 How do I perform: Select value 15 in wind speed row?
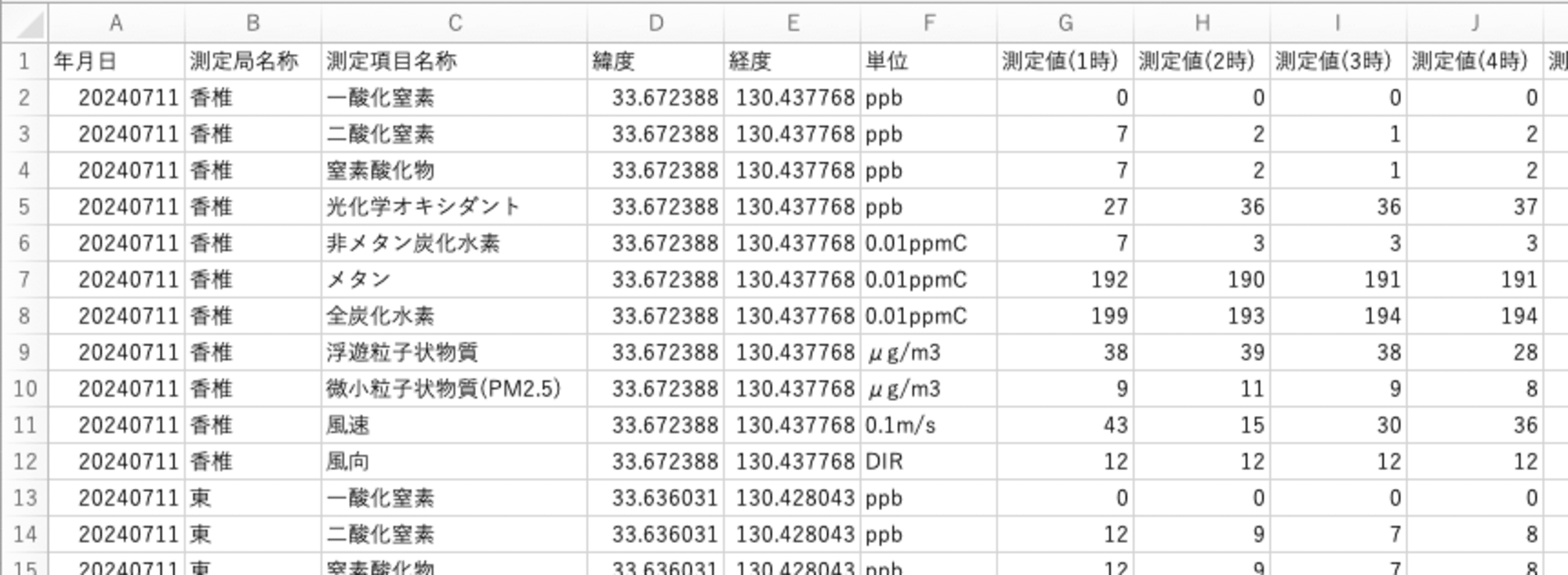1201,425
